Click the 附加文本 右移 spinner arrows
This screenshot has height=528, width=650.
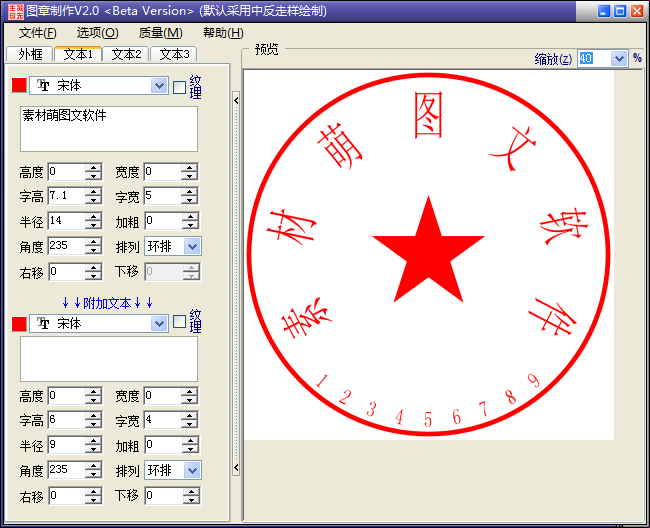click(94, 496)
